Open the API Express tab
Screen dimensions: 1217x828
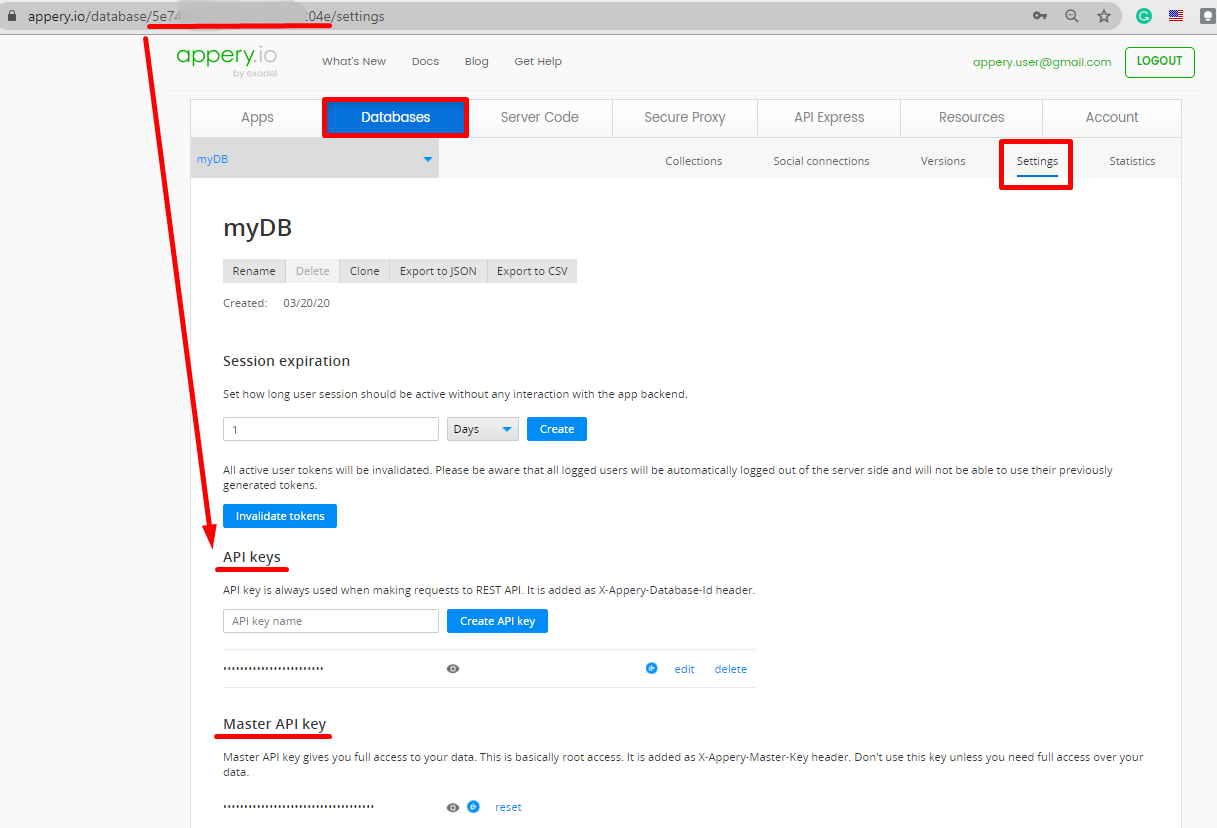[829, 117]
